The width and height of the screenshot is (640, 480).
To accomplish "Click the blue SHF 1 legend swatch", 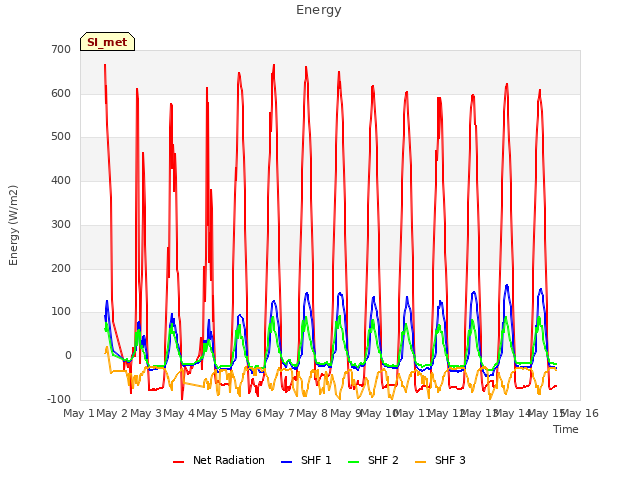I will pos(287,462).
